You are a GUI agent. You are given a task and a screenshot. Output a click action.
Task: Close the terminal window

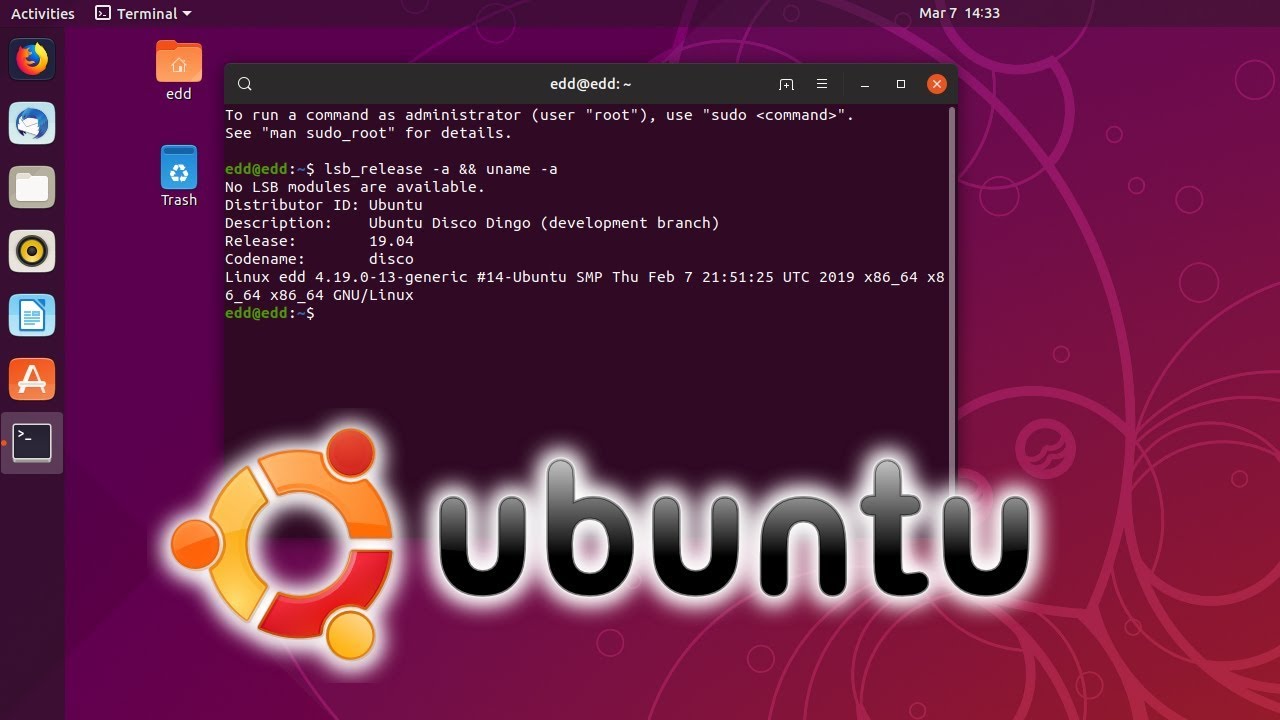(x=936, y=85)
